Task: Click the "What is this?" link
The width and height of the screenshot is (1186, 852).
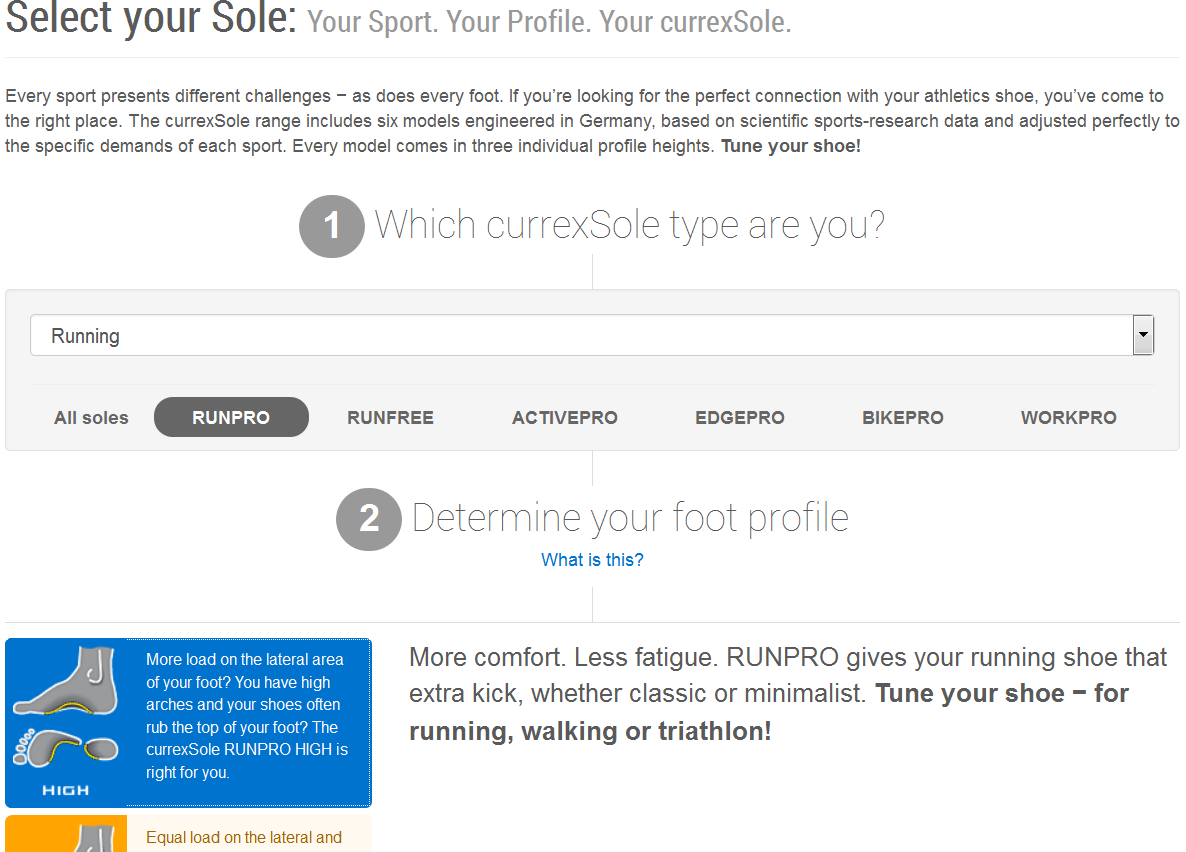Action: click(x=592, y=560)
